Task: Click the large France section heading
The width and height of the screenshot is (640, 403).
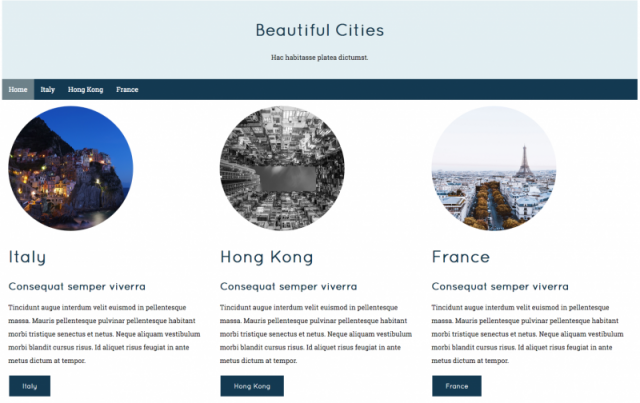Action: tap(460, 257)
